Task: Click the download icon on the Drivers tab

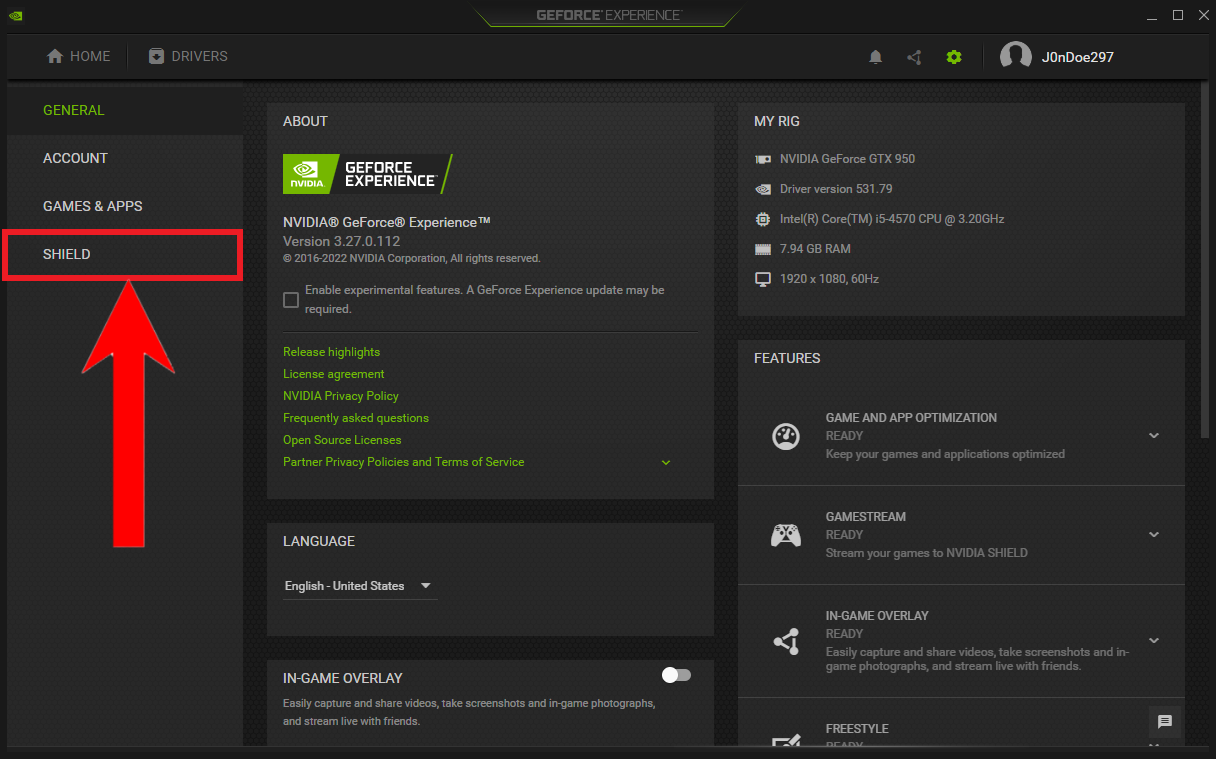Action: coord(156,56)
